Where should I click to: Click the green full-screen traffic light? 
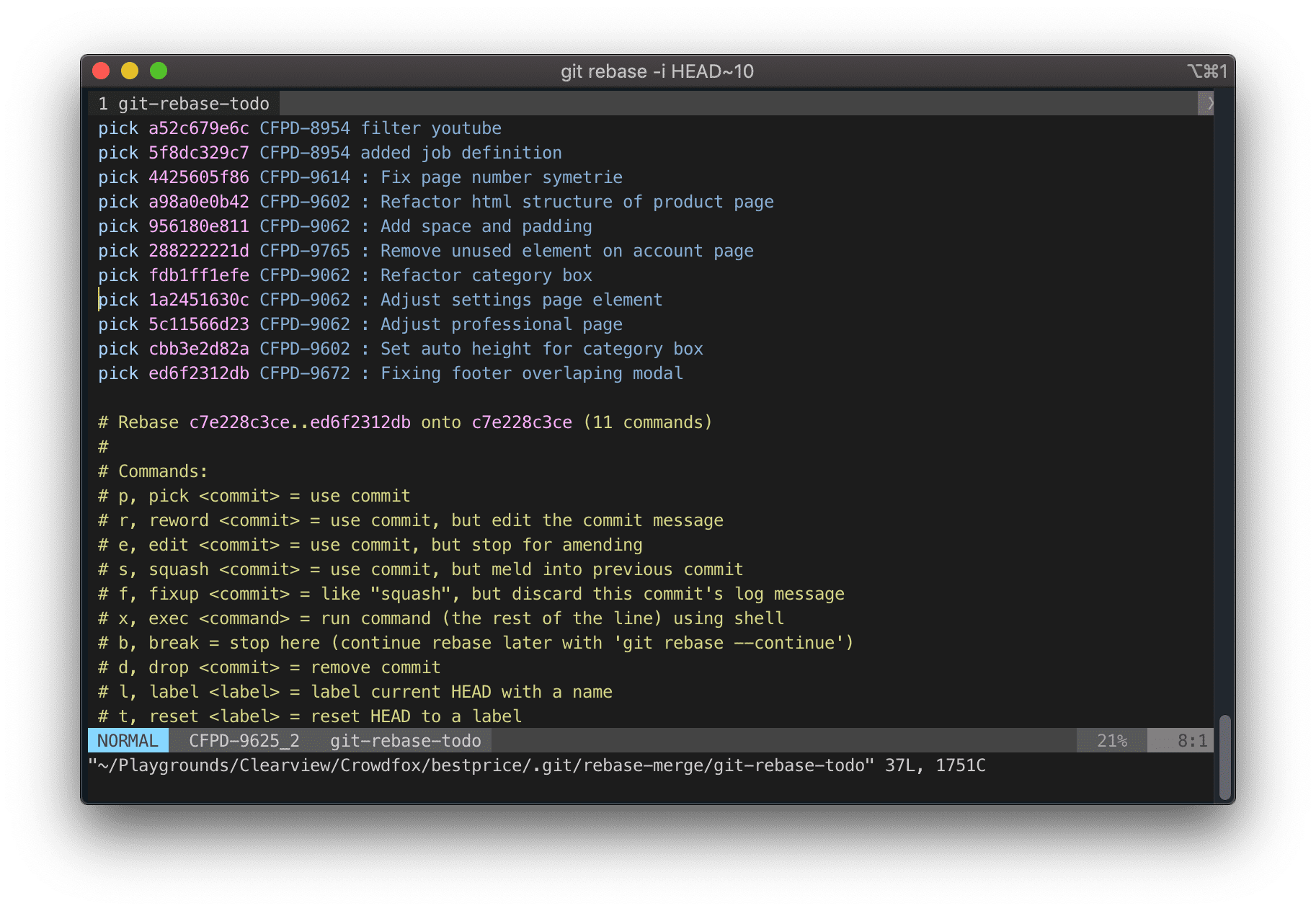(x=159, y=71)
